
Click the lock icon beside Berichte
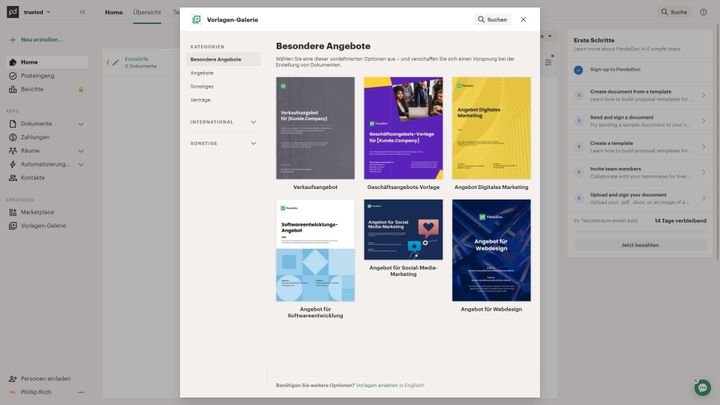coord(81,90)
